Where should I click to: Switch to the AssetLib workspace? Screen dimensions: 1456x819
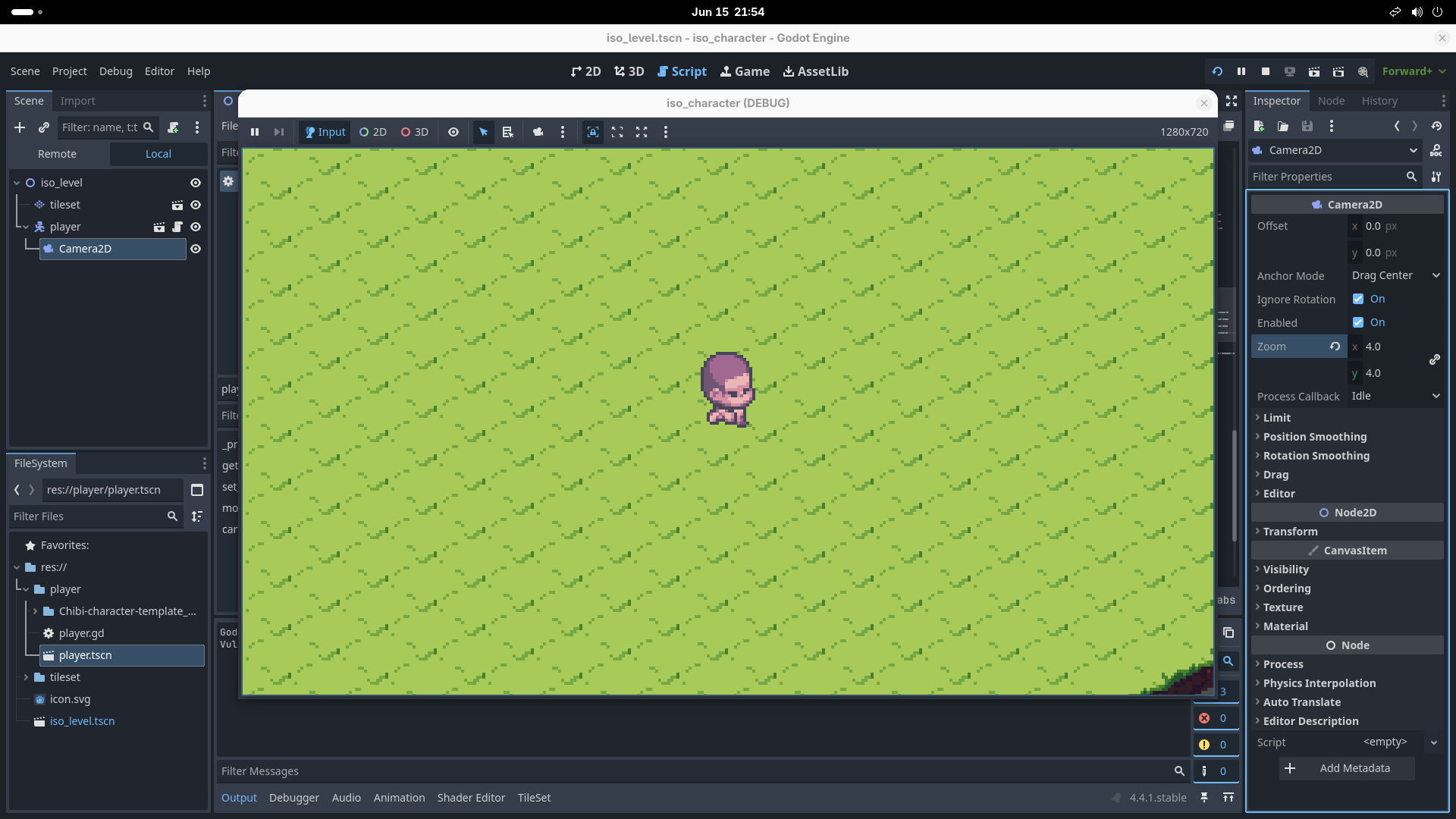(815, 71)
